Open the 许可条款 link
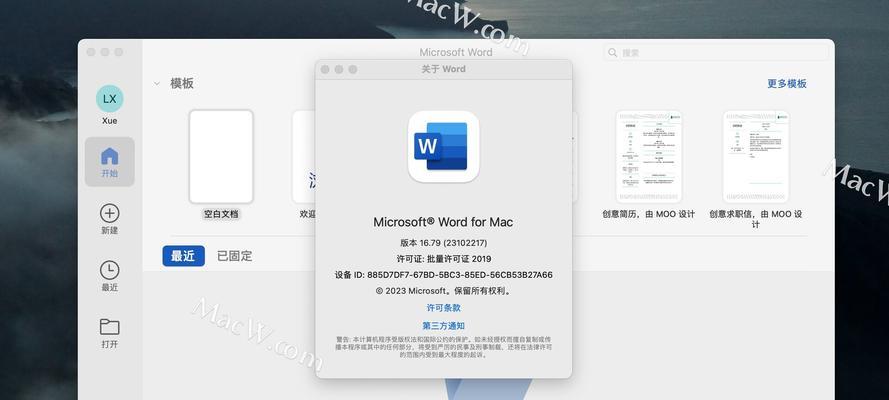 tap(443, 308)
